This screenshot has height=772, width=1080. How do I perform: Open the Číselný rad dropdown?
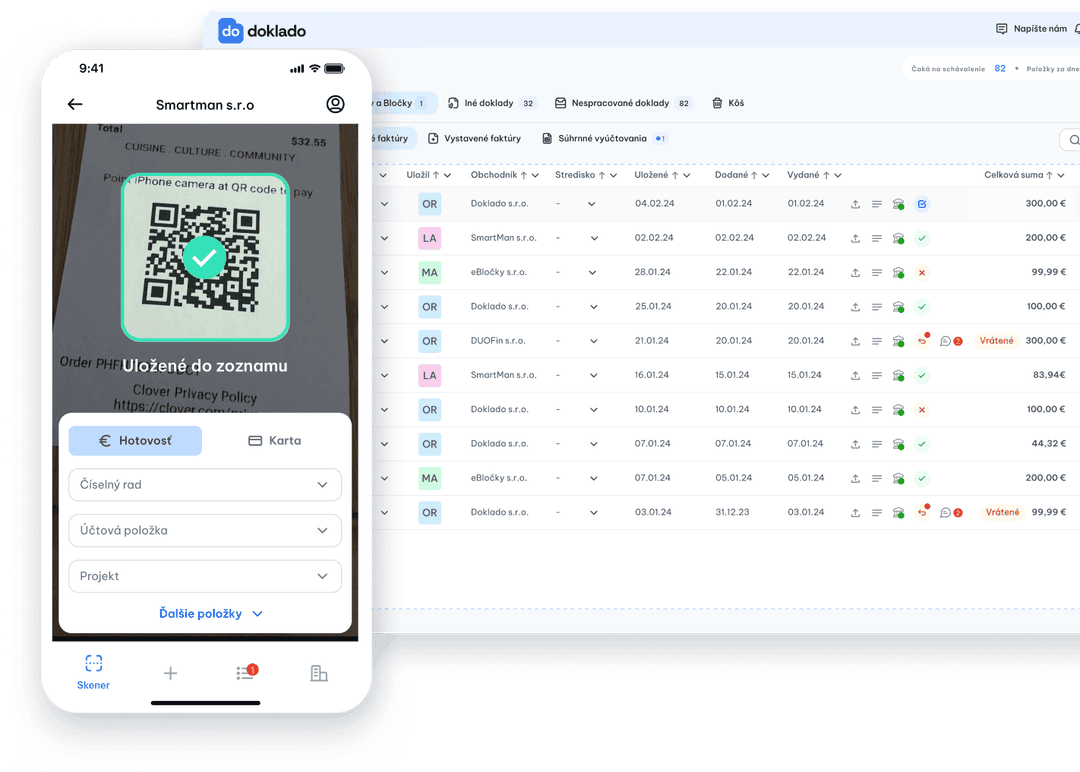point(205,485)
